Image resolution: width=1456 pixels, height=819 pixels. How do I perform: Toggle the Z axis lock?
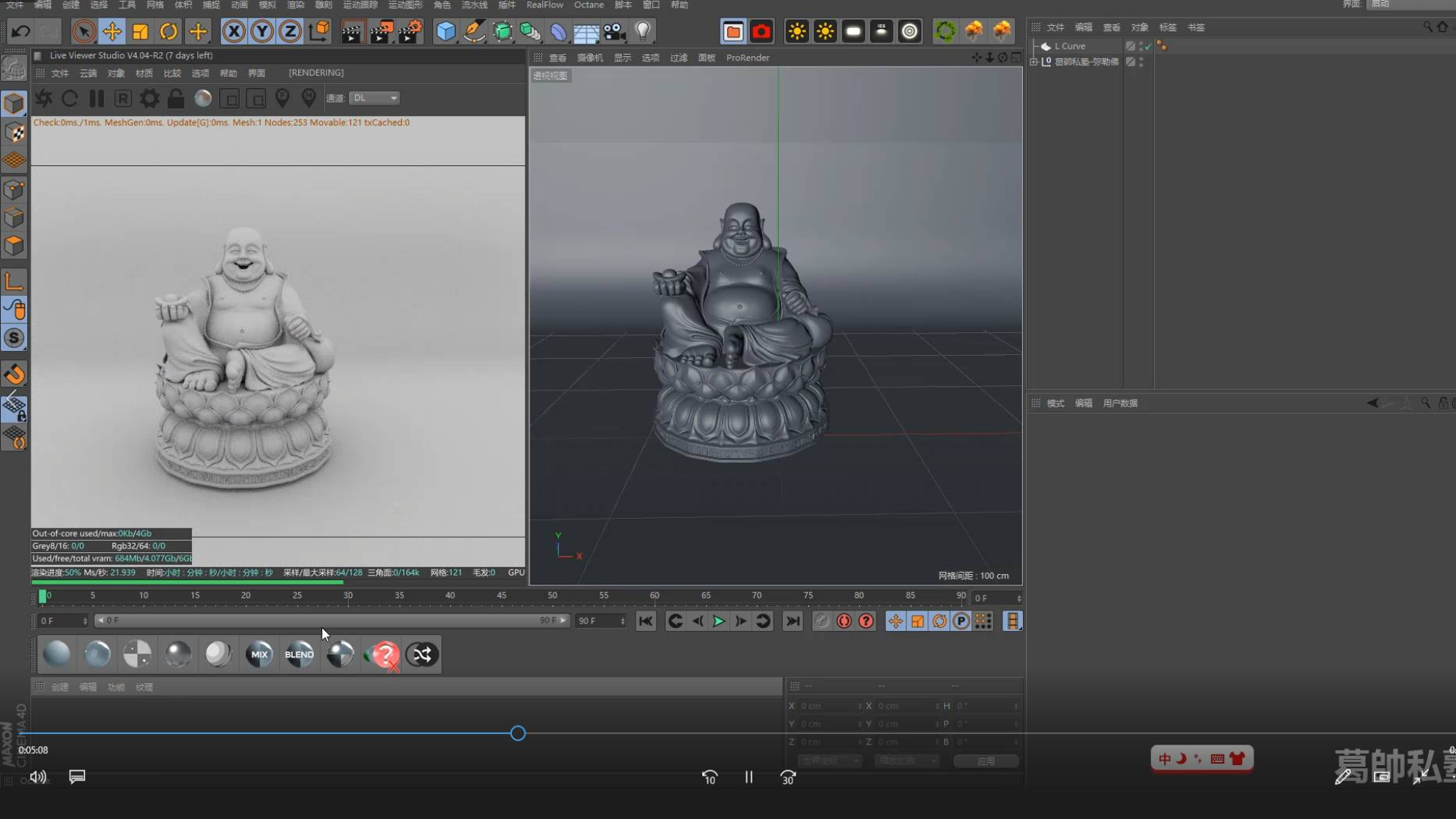click(x=290, y=31)
